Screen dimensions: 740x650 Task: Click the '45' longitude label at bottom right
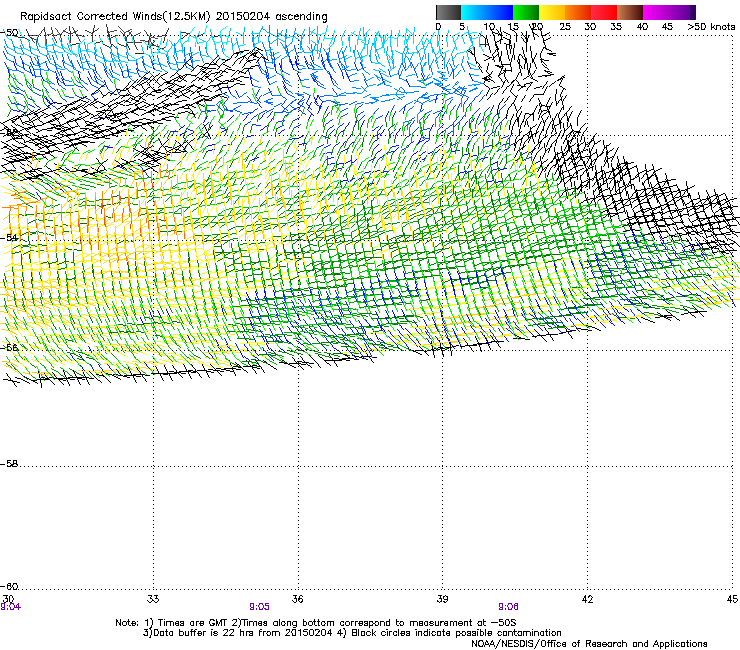point(732,599)
